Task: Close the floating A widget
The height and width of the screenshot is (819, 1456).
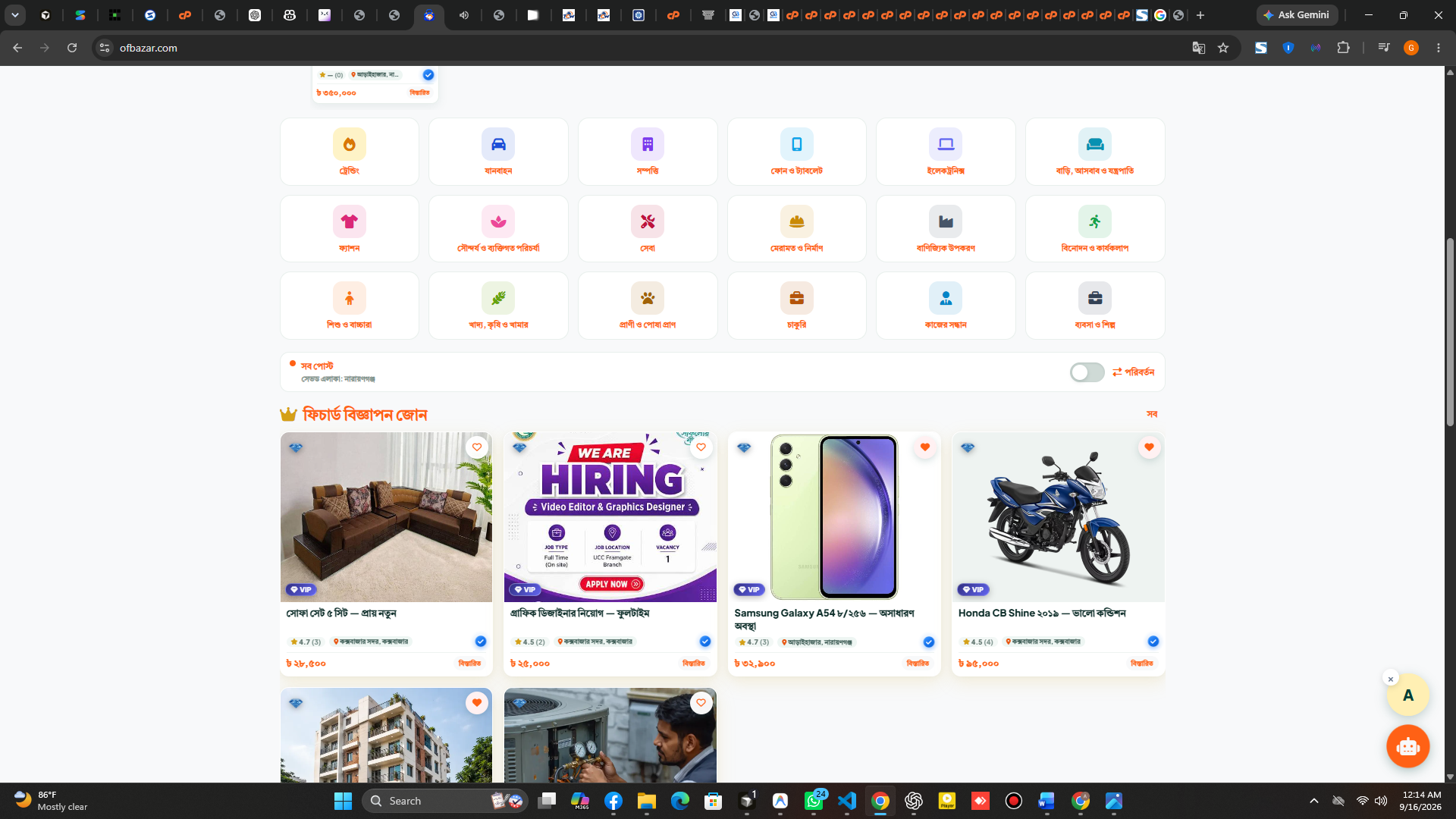Action: pos(1391,679)
